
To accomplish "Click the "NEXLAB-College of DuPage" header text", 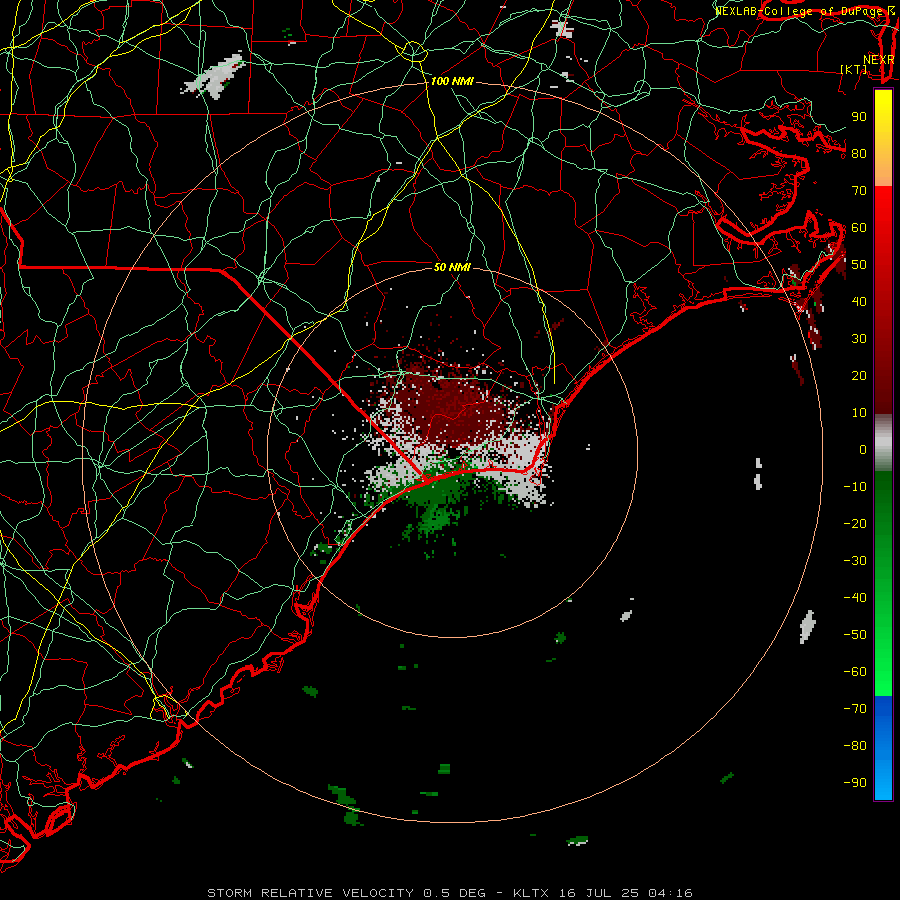I will (799, 11).
